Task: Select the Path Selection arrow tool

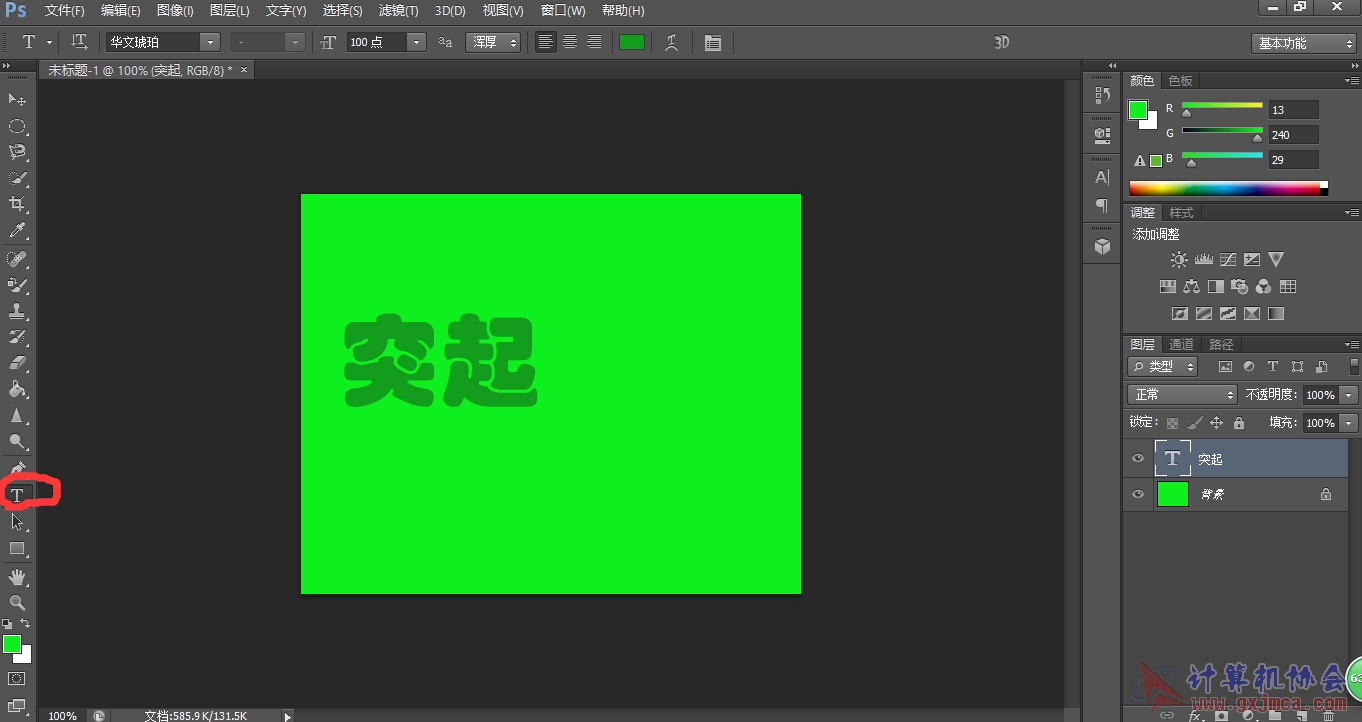Action: (17, 521)
